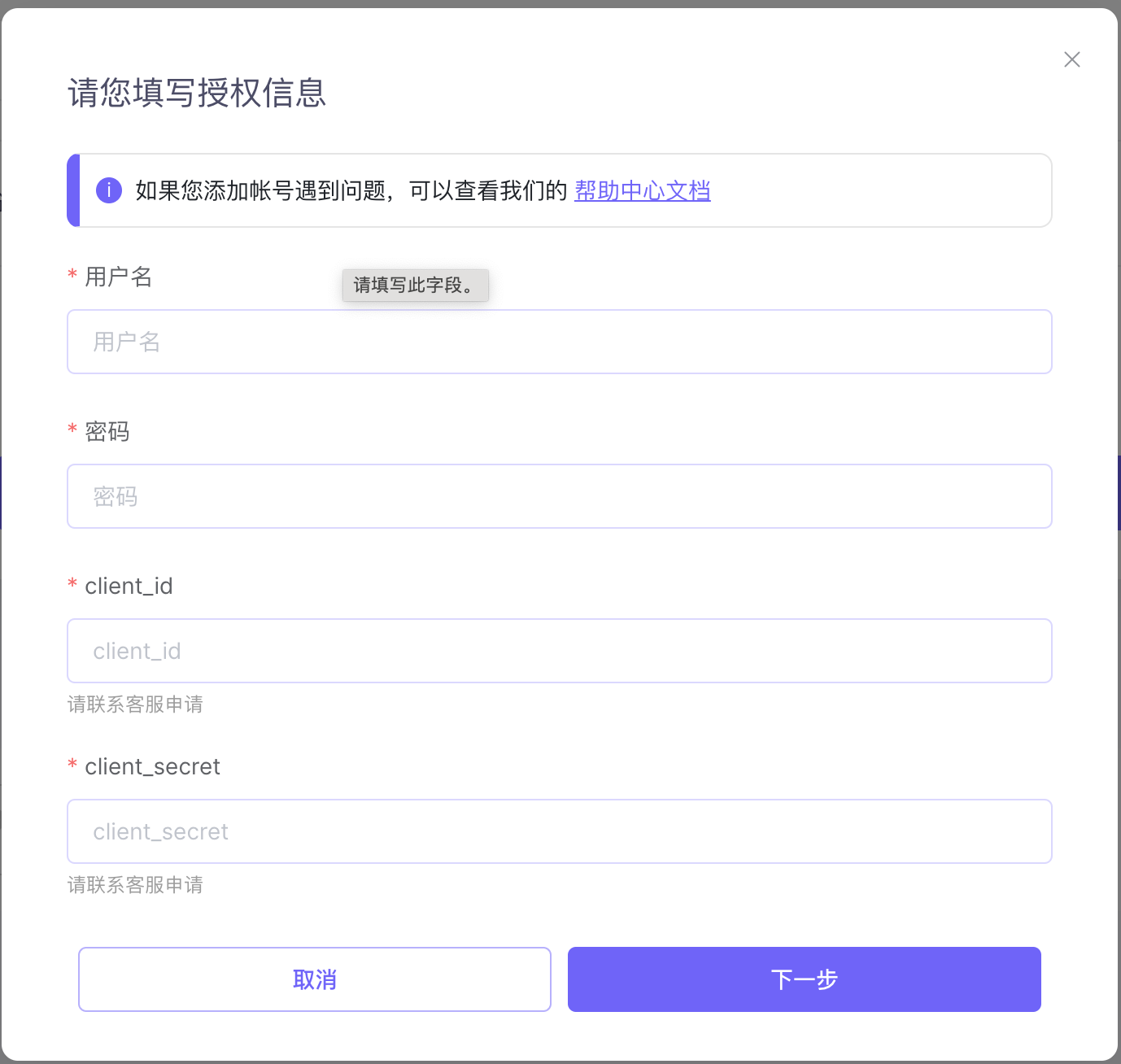The image size is (1121, 1064).
Task: Click into the 密码 input field
Action: [x=559, y=496]
